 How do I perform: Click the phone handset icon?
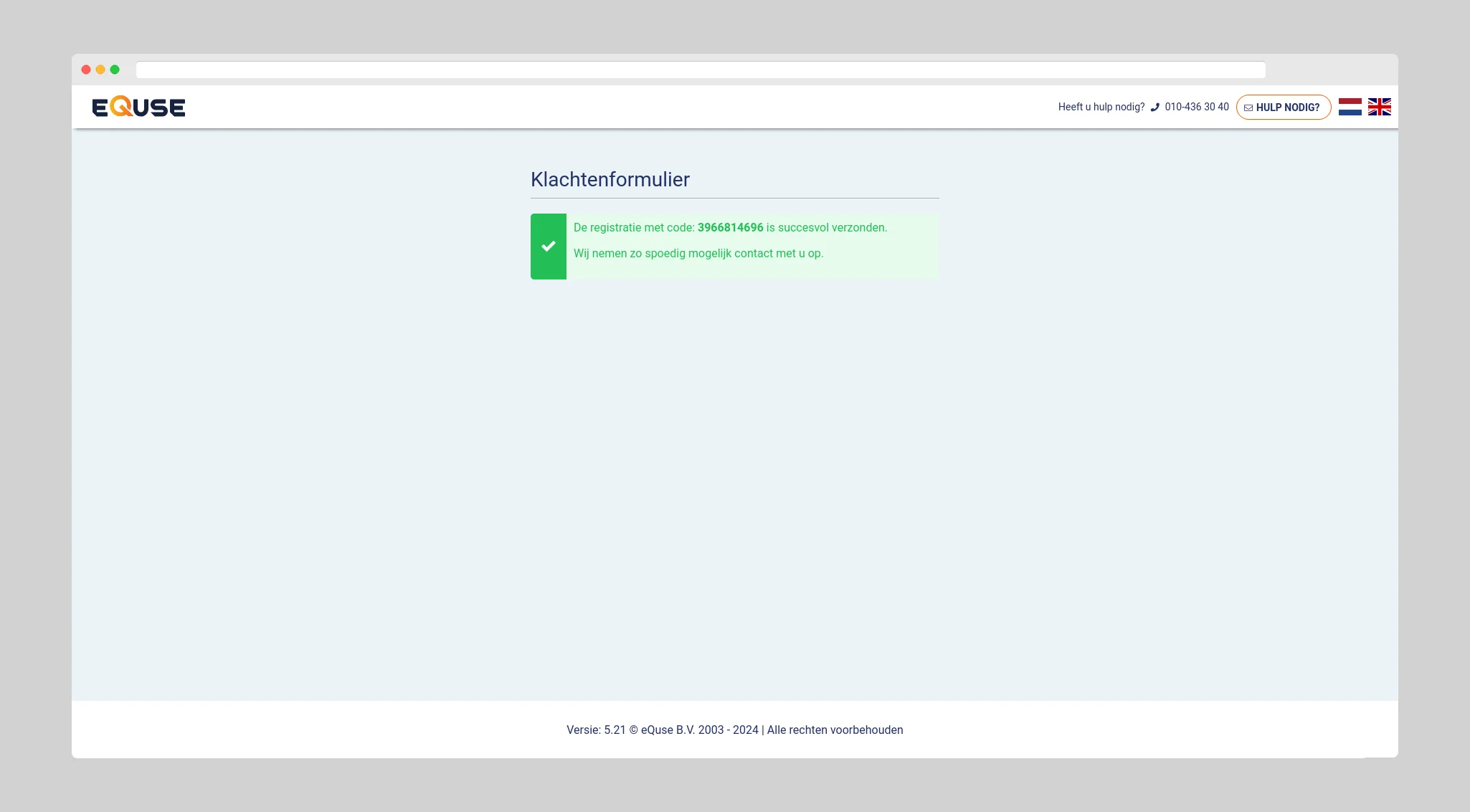pos(1154,108)
